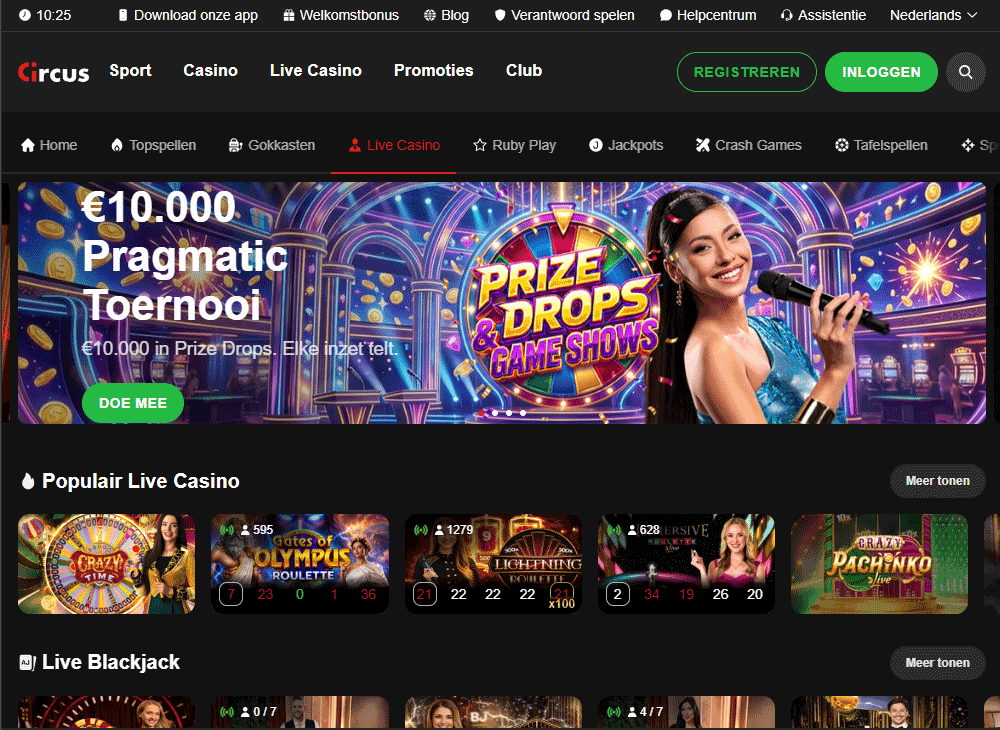Select the Live Casino category tab

point(394,145)
